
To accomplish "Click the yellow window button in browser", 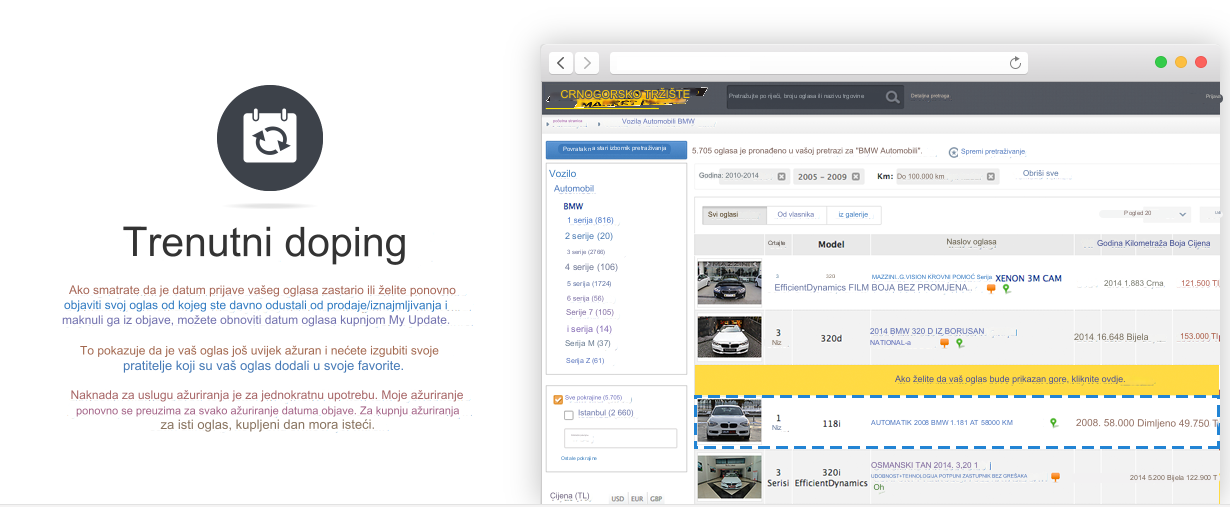I will [1181, 62].
